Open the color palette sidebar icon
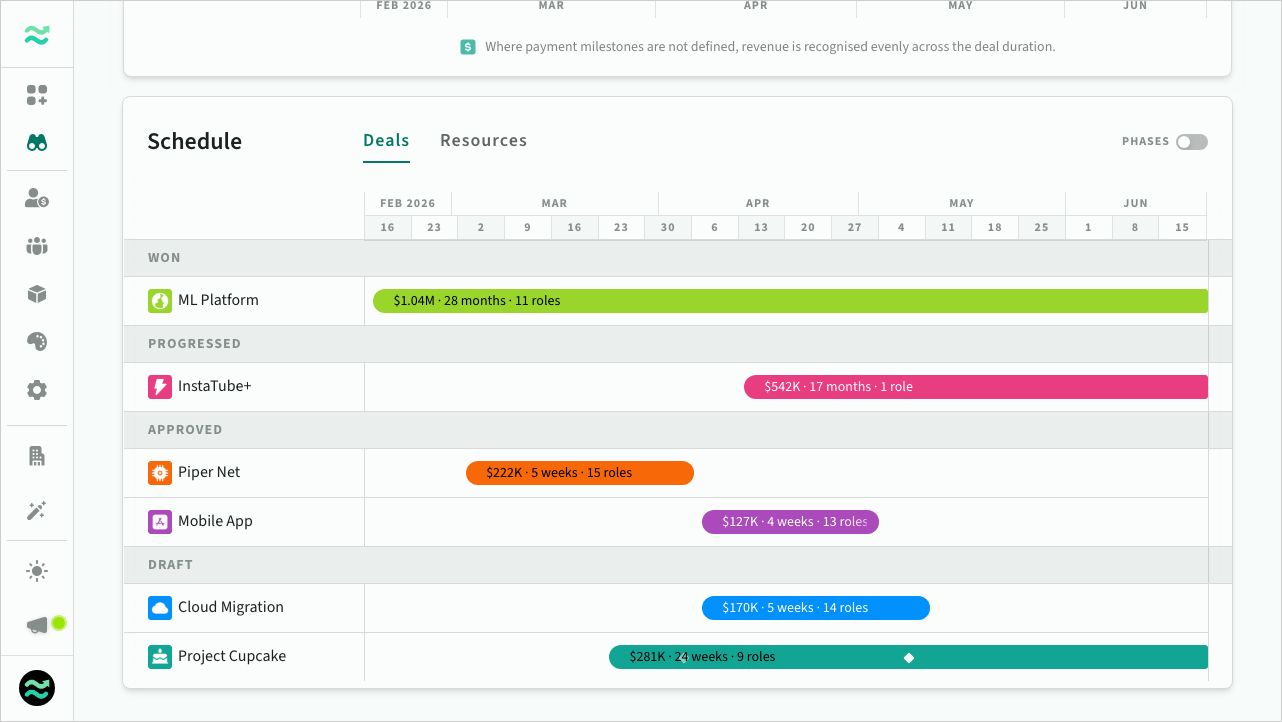Viewport: 1282px width, 722px height. click(x=37, y=342)
